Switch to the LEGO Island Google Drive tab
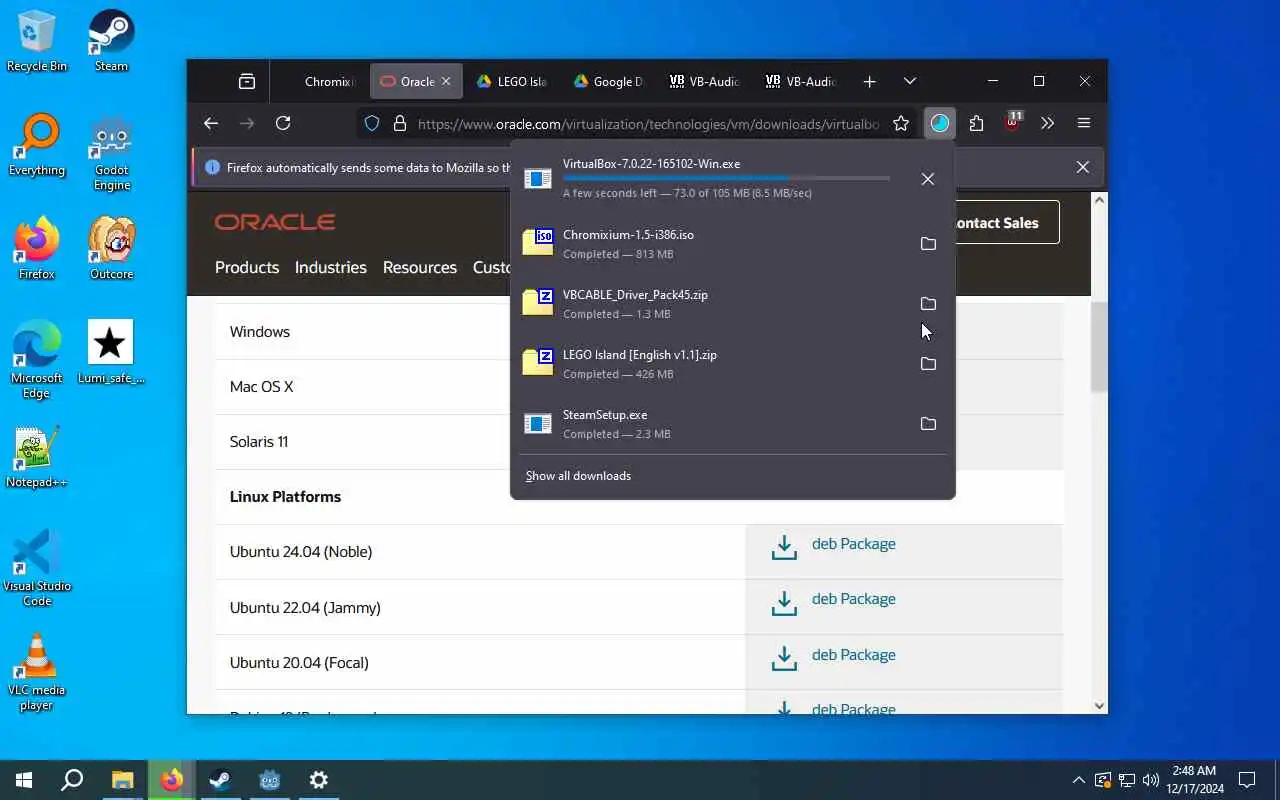 coord(512,82)
